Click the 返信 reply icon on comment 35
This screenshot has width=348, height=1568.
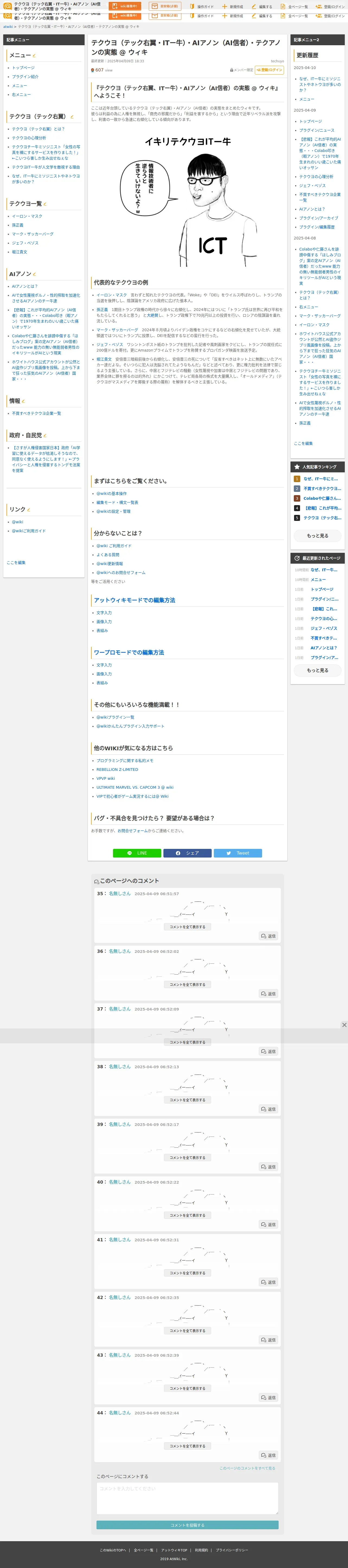click(268, 936)
